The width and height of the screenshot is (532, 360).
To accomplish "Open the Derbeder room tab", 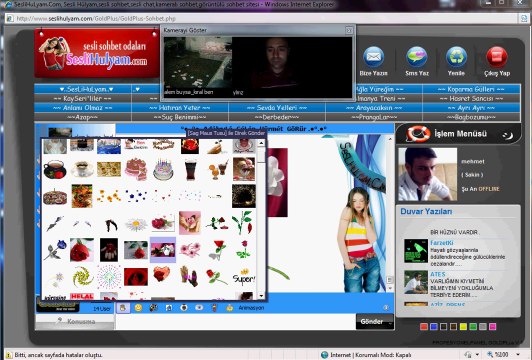I will coord(277,117).
